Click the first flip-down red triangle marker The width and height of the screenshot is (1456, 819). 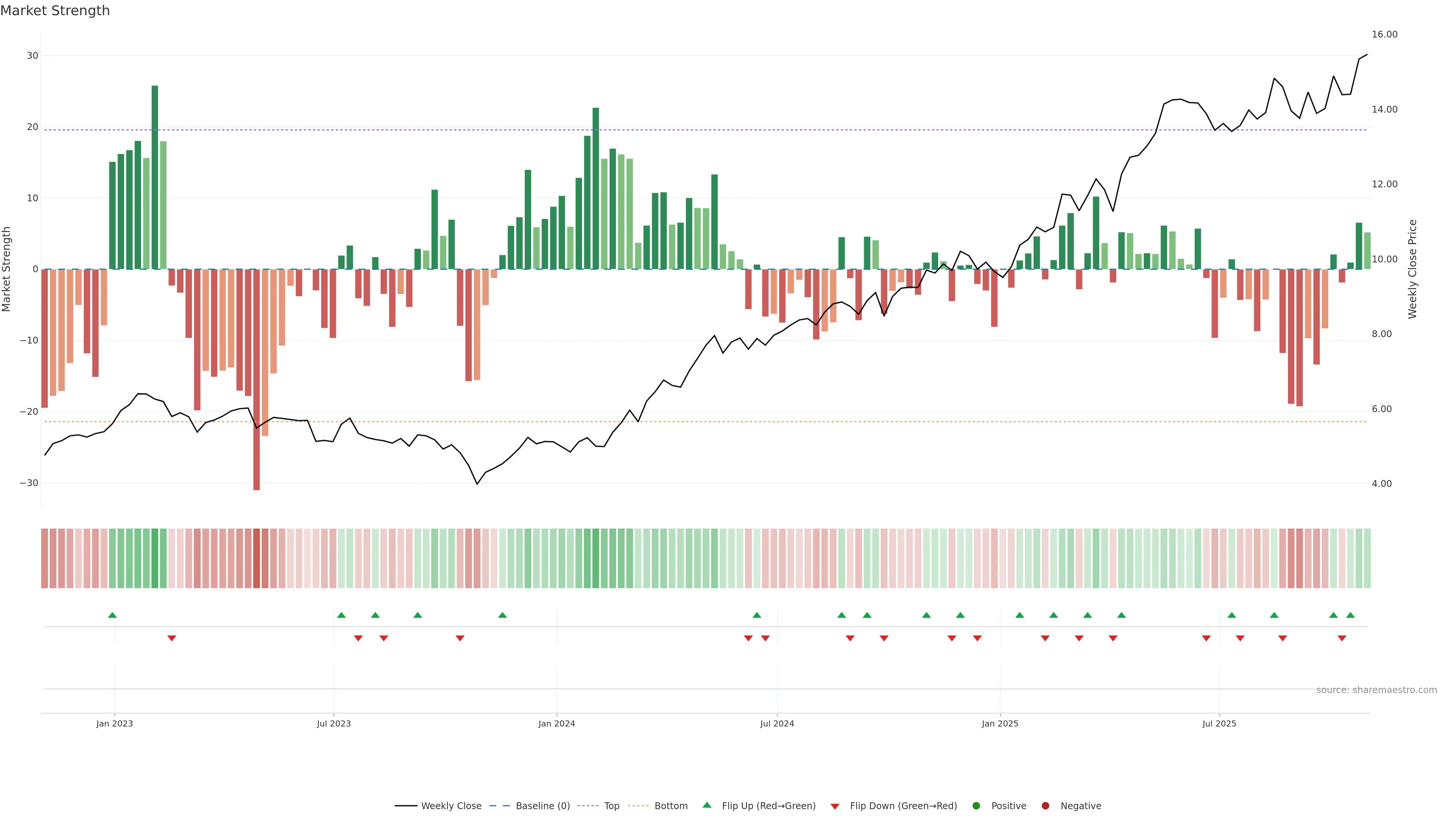[172, 638]
